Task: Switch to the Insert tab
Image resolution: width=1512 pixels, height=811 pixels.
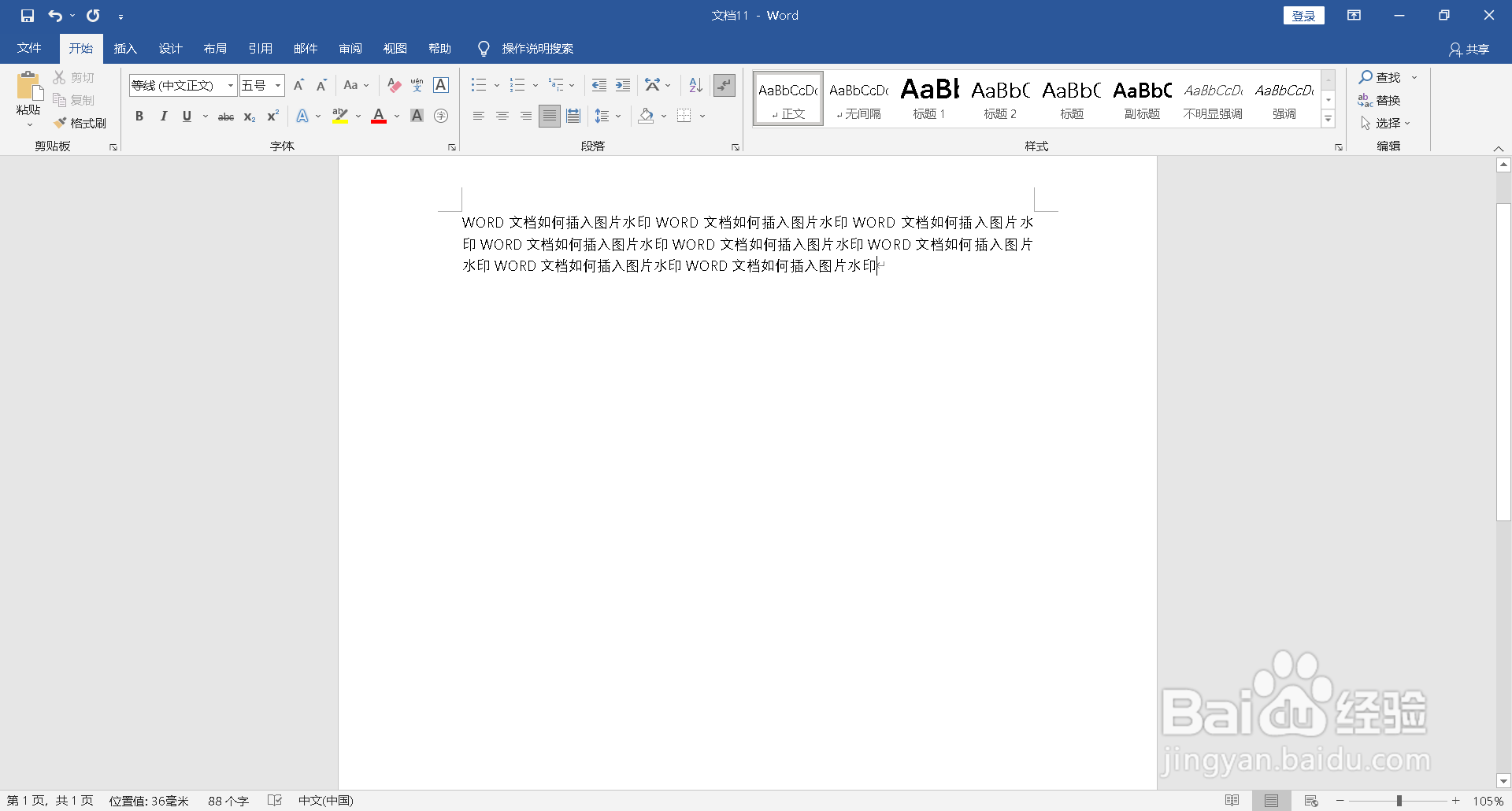Action: [x=125, y=49]
